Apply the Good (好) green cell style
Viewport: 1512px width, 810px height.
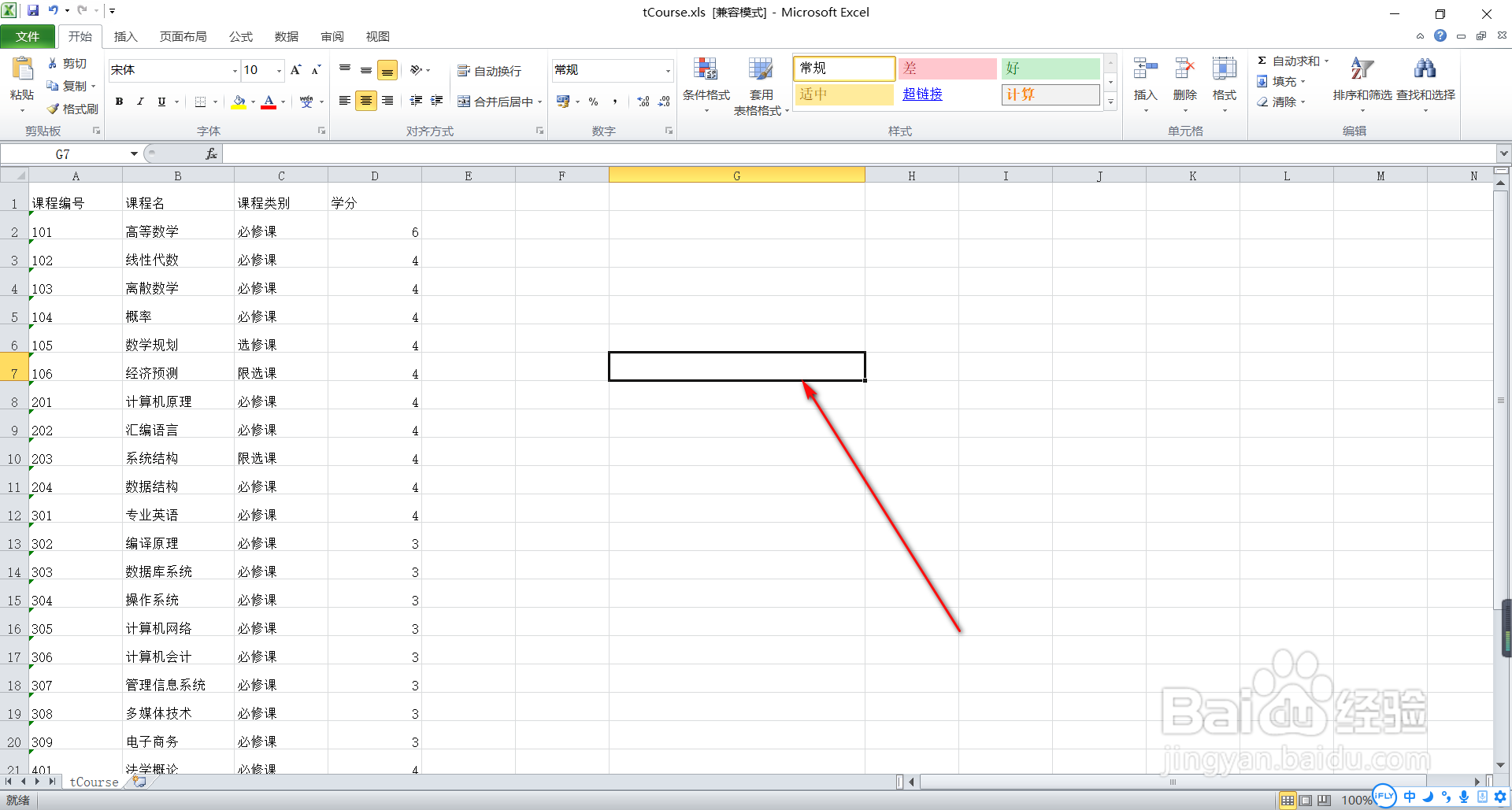coord(1051,68)
